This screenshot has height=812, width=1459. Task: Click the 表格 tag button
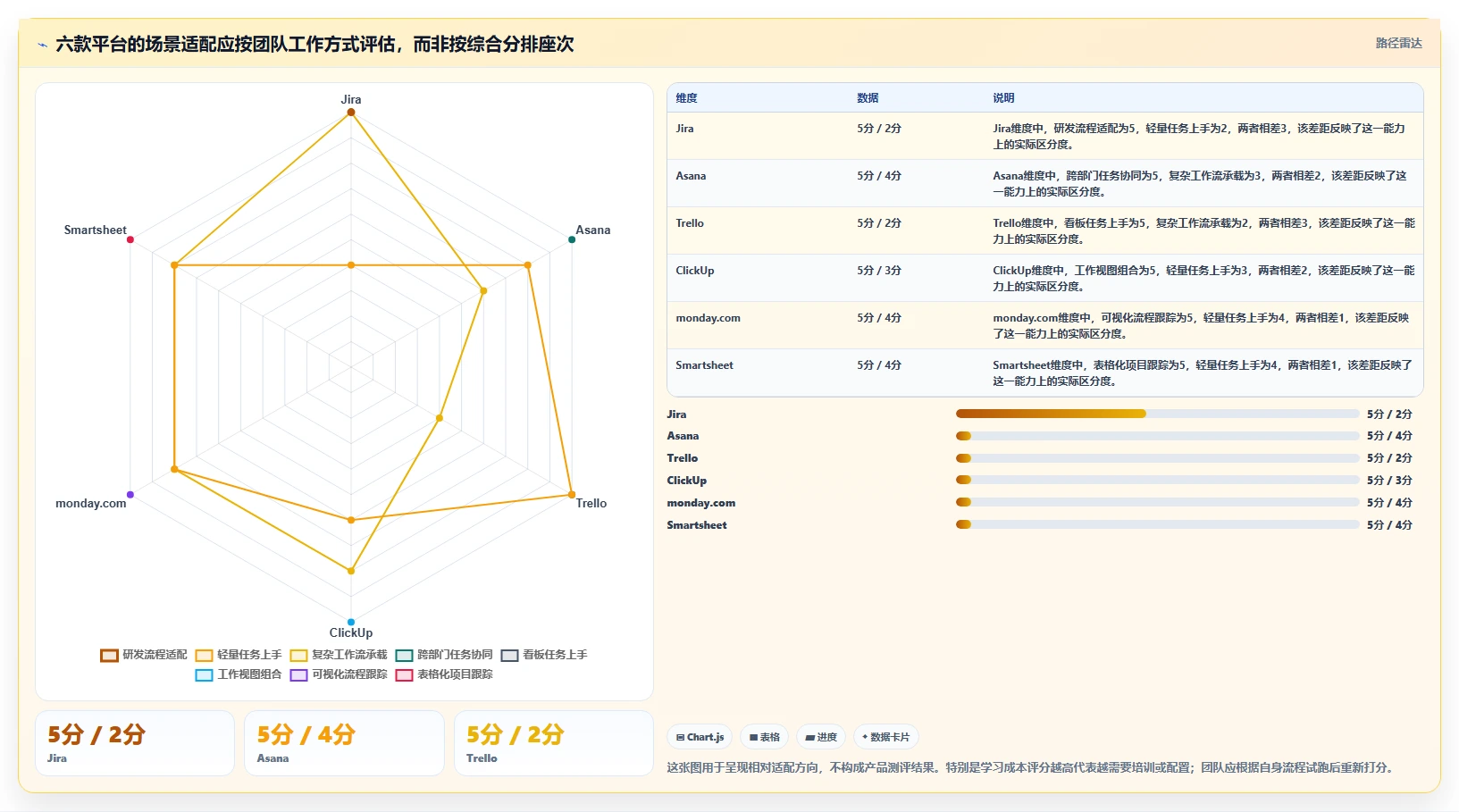coord(764,737)
